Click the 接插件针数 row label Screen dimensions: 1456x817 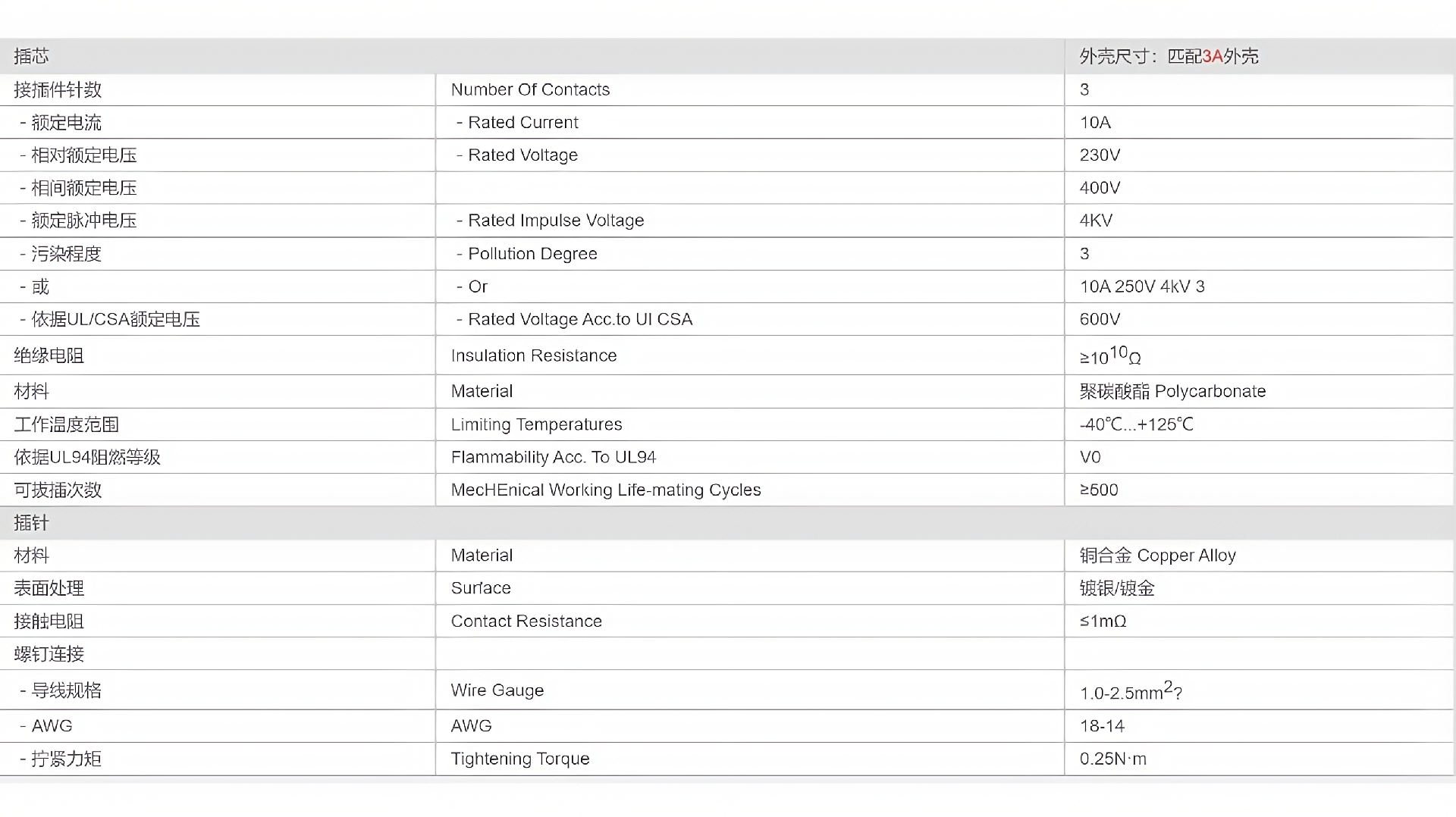(58, 89)
